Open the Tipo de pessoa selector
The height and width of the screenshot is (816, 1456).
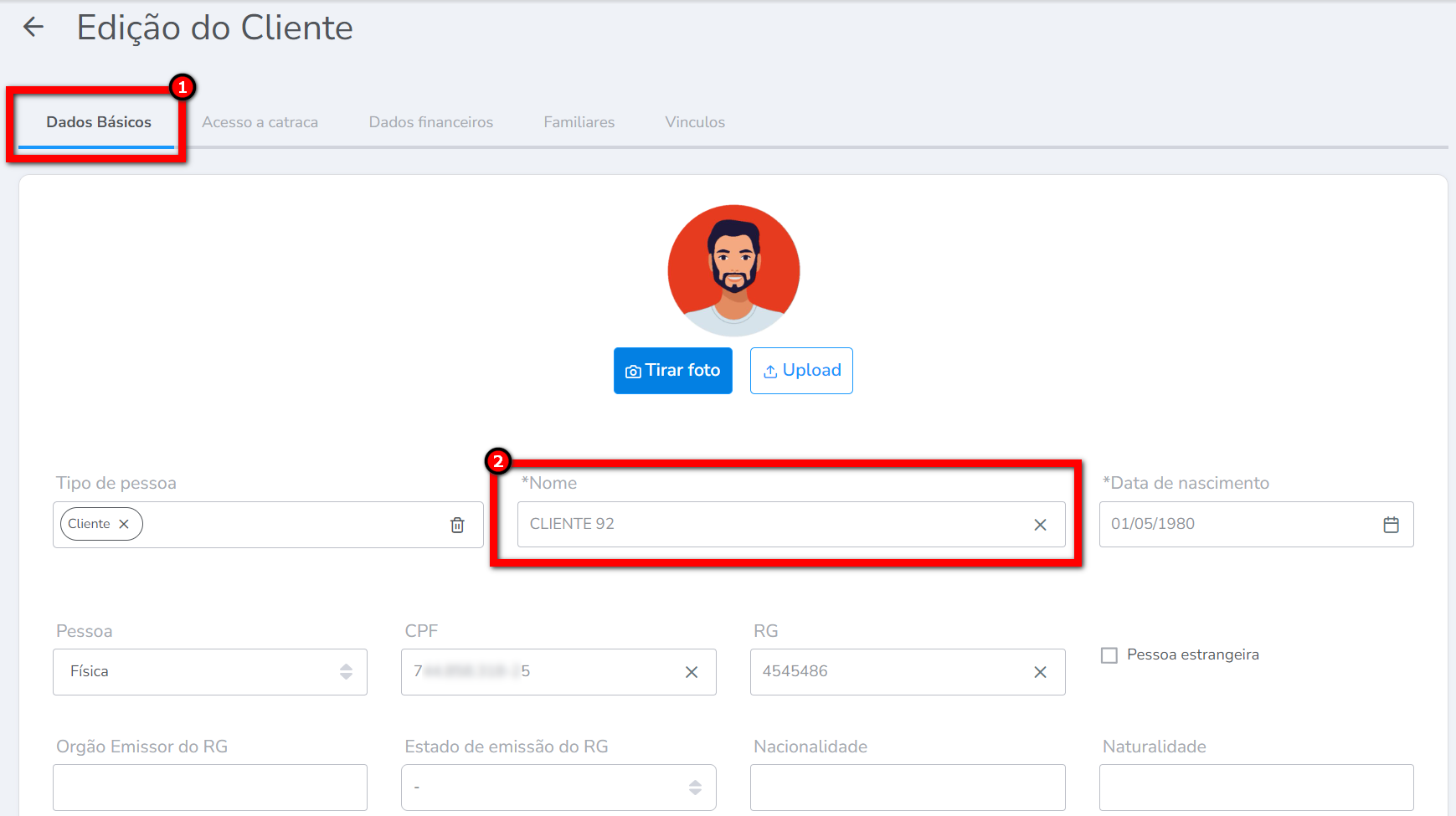coord(293,525)
